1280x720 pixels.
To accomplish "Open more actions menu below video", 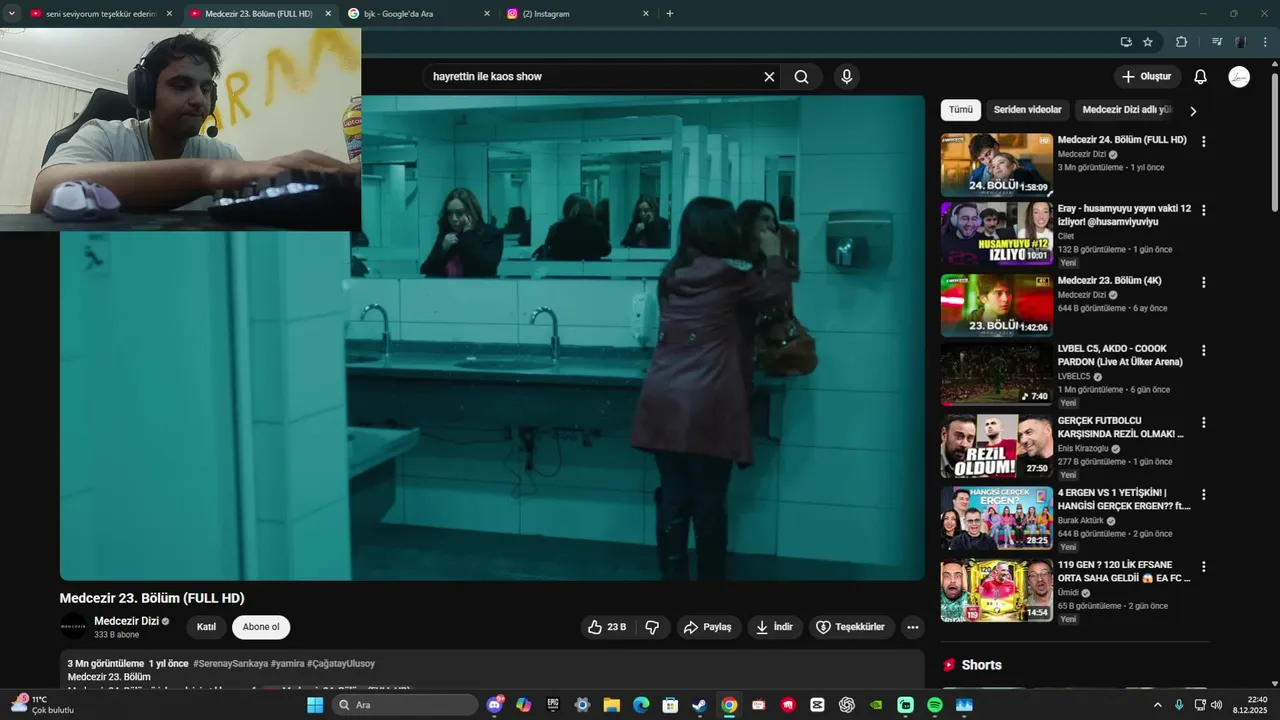I will (912, 627).
